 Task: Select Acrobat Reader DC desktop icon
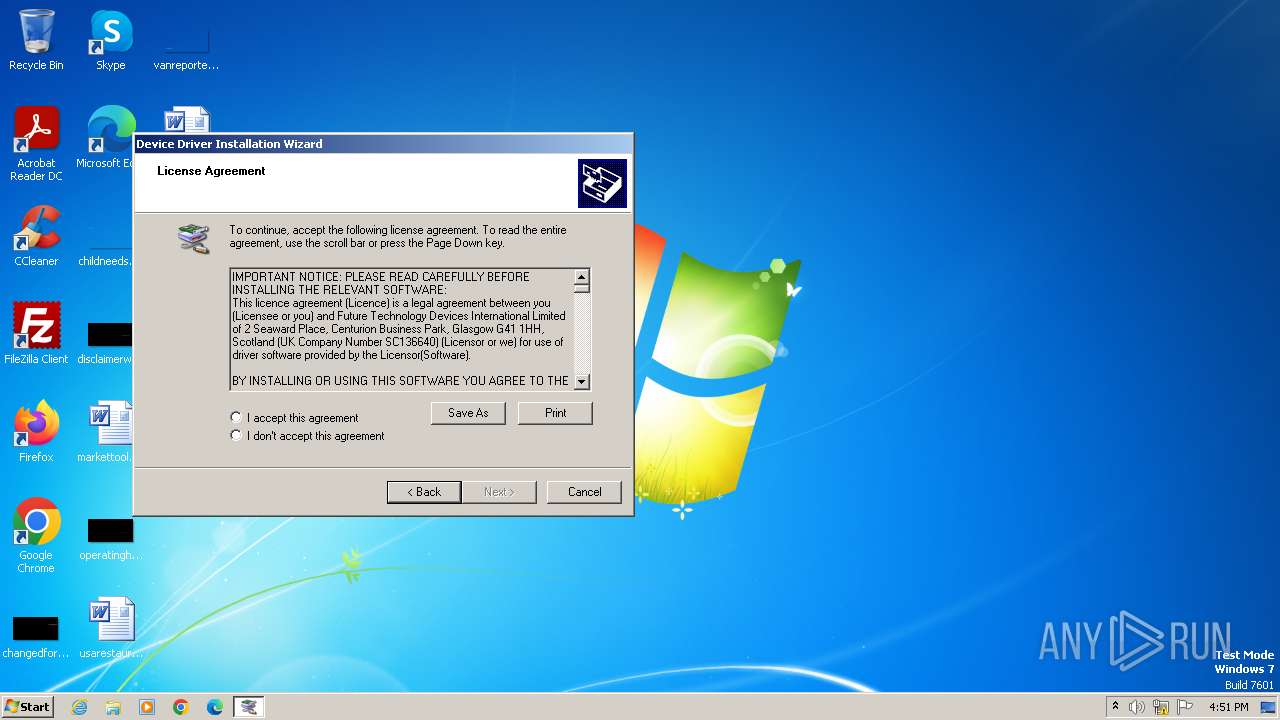click(x=36, y=144)
